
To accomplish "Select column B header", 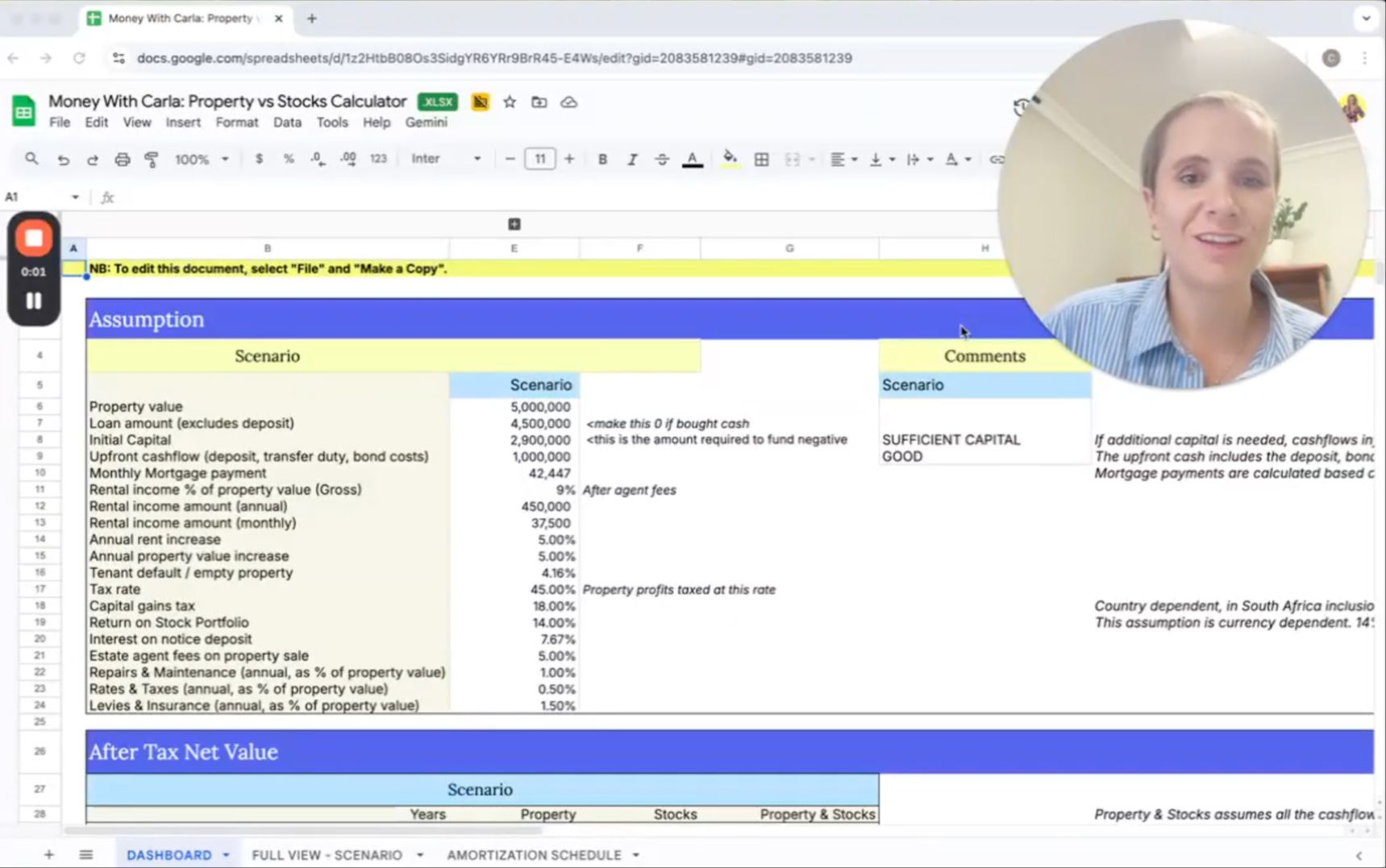I will point(268,248).
